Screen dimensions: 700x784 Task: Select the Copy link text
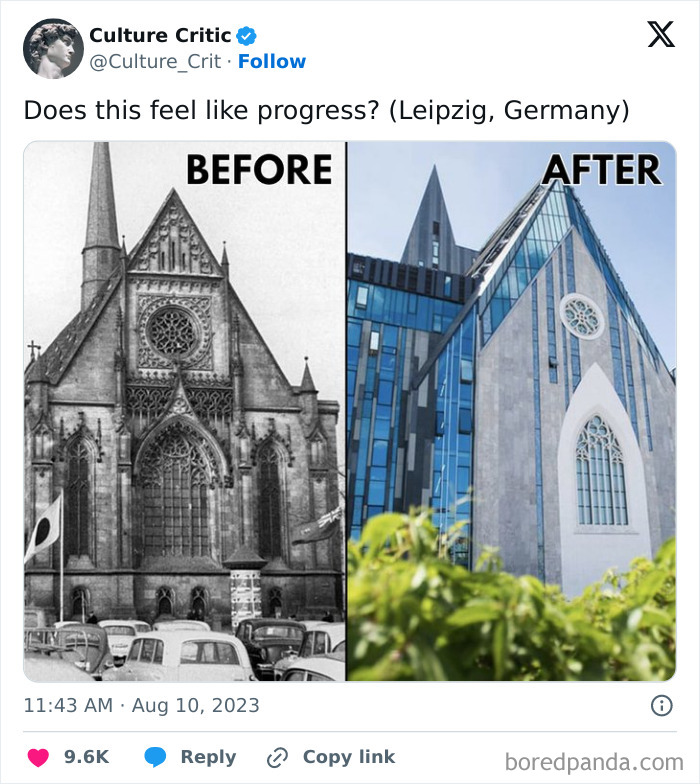click(349, 757)
